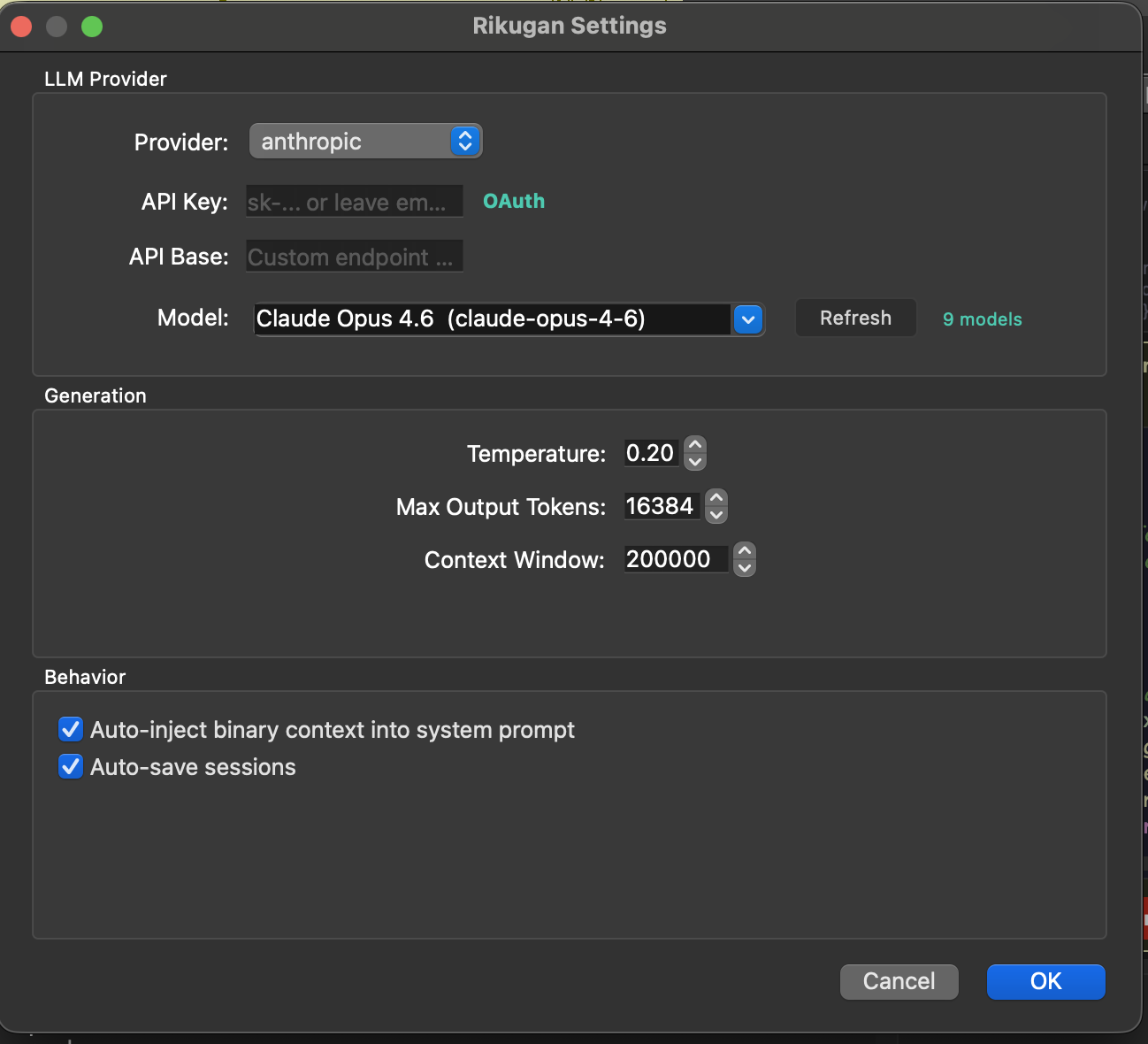1148x1044 pixels.
Task: Minimize the Rikugan Settings window
Action: coord(56,26)
